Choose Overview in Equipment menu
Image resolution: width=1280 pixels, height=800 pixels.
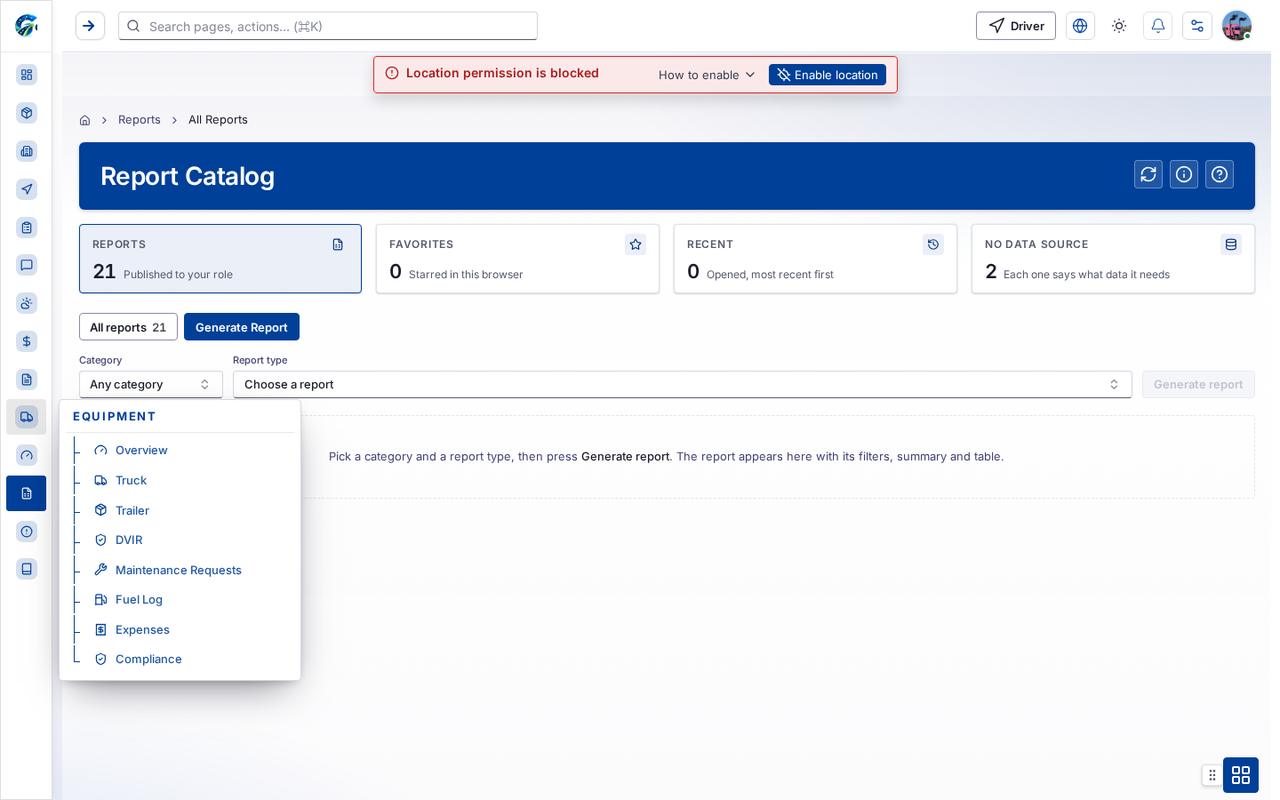tap(141, 450)
